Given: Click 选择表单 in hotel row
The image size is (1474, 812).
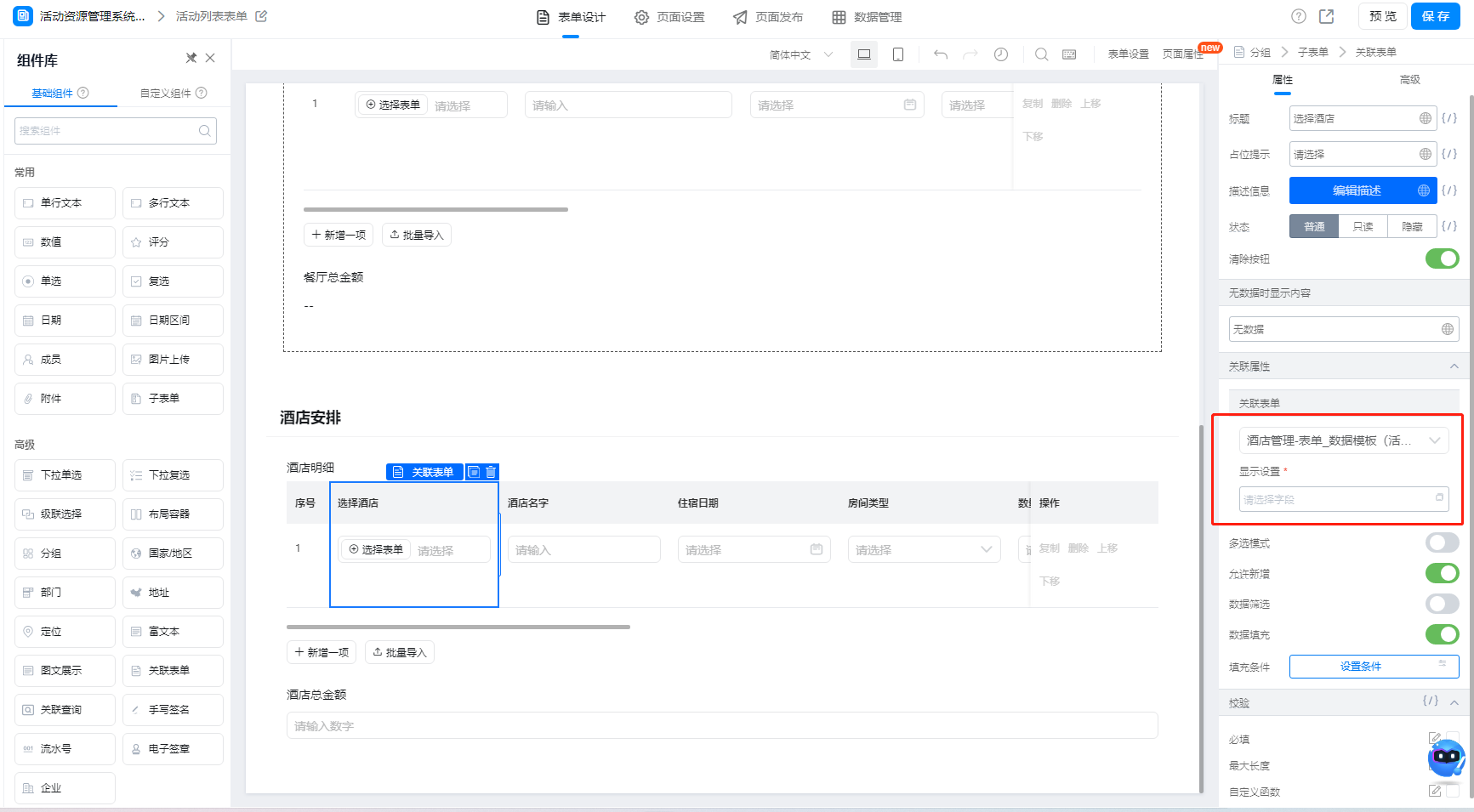Looking at the screenshot, I should [376, 549].
